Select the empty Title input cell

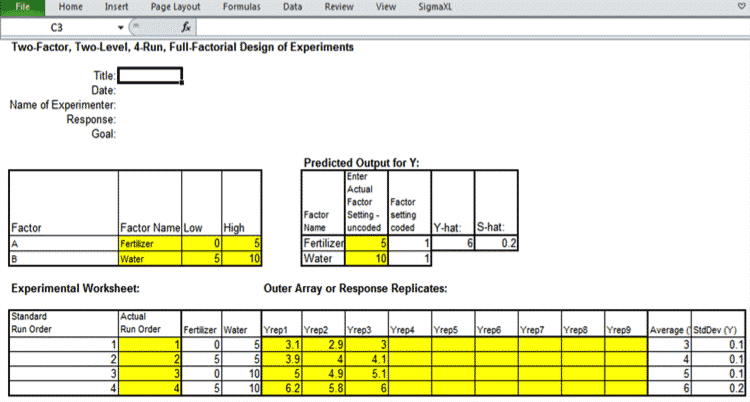[x=150, y=76]
